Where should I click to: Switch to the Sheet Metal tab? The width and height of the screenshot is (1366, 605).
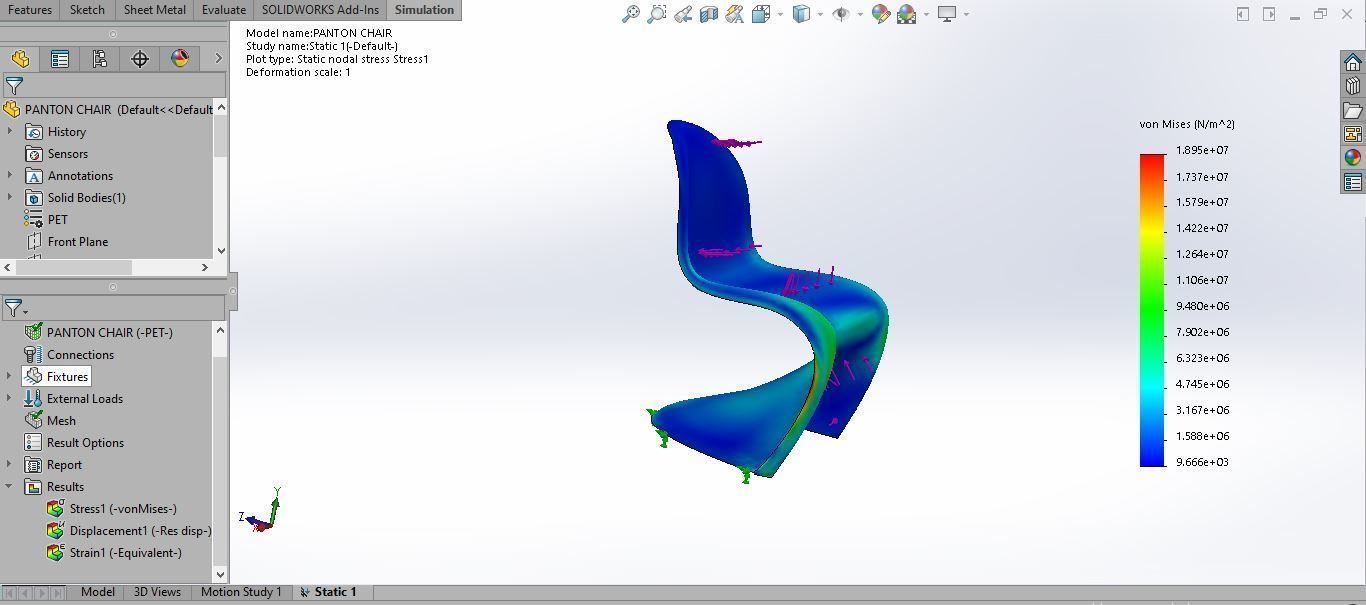pyautogui.click(x=154, y=10)
